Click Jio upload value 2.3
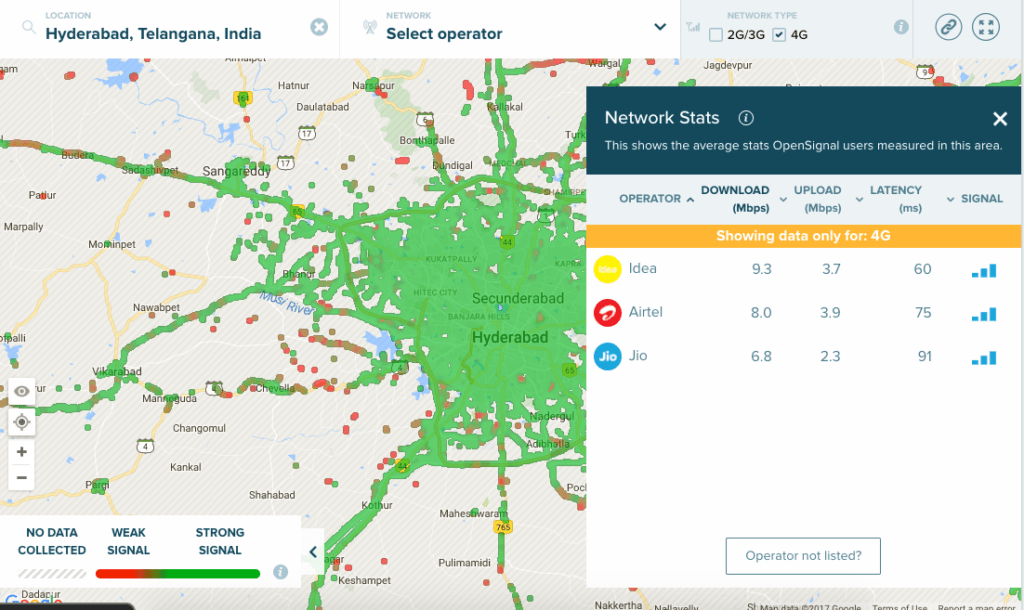 [x=830, y=356]
